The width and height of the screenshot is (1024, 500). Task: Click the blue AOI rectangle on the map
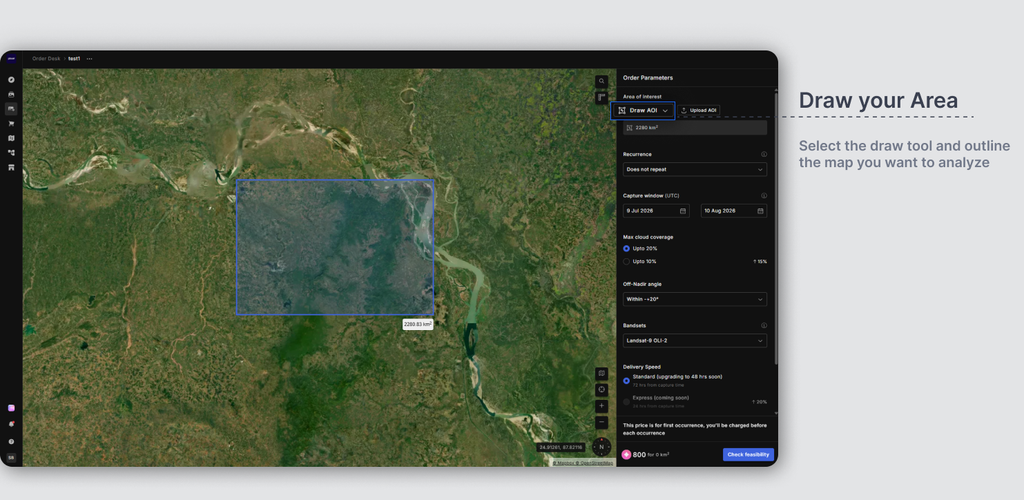pyautogui.click(x=335, y=247)
